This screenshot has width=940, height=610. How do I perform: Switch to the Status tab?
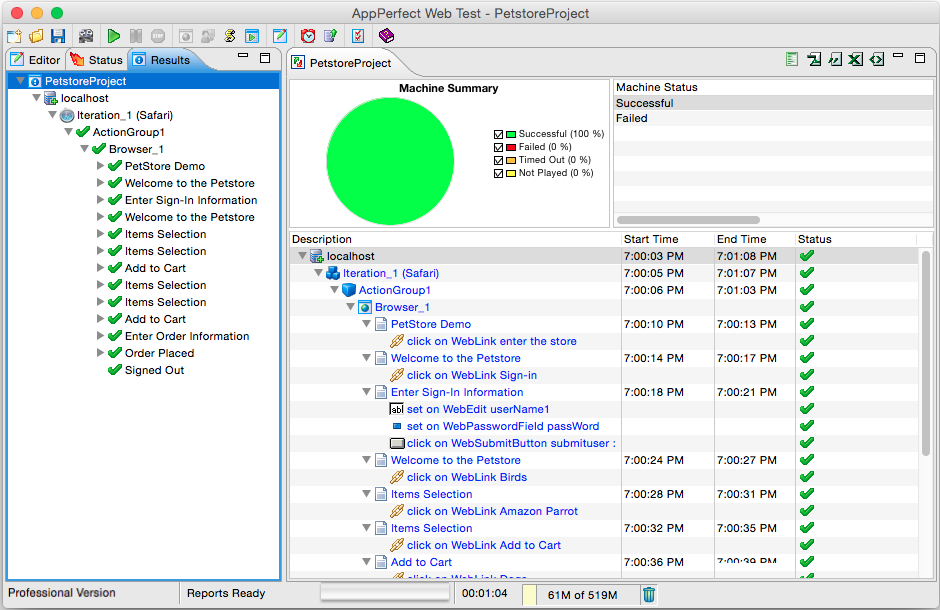[96, 60]
